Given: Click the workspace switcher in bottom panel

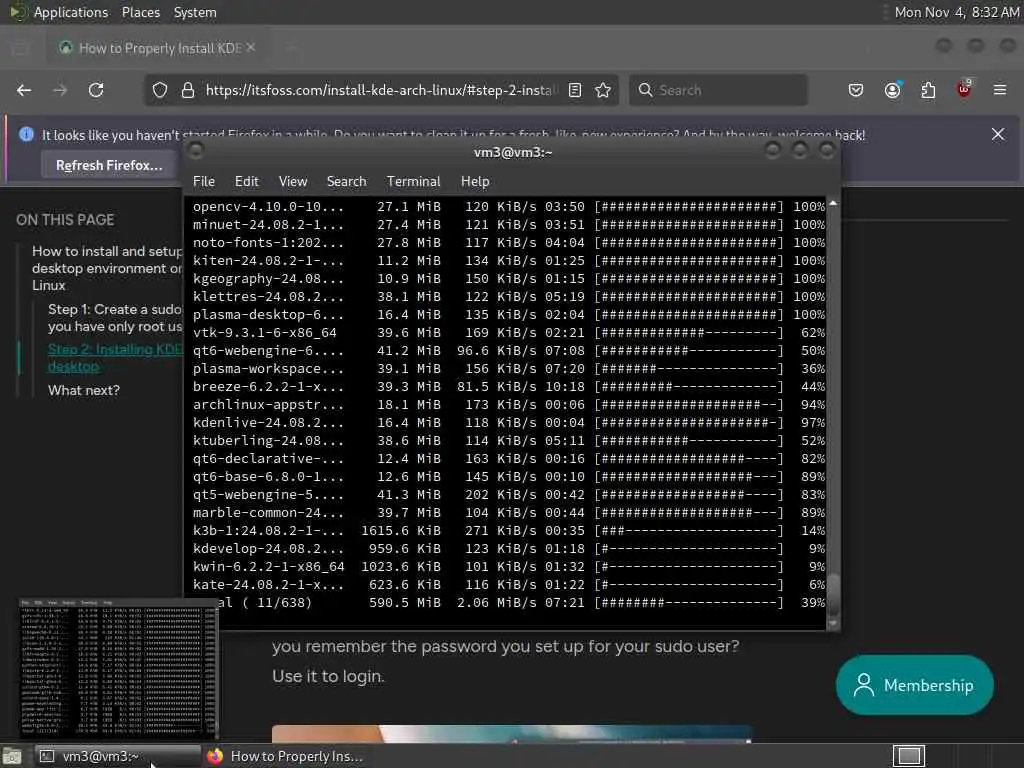Looking at the screenshot, I should (909, 756).
